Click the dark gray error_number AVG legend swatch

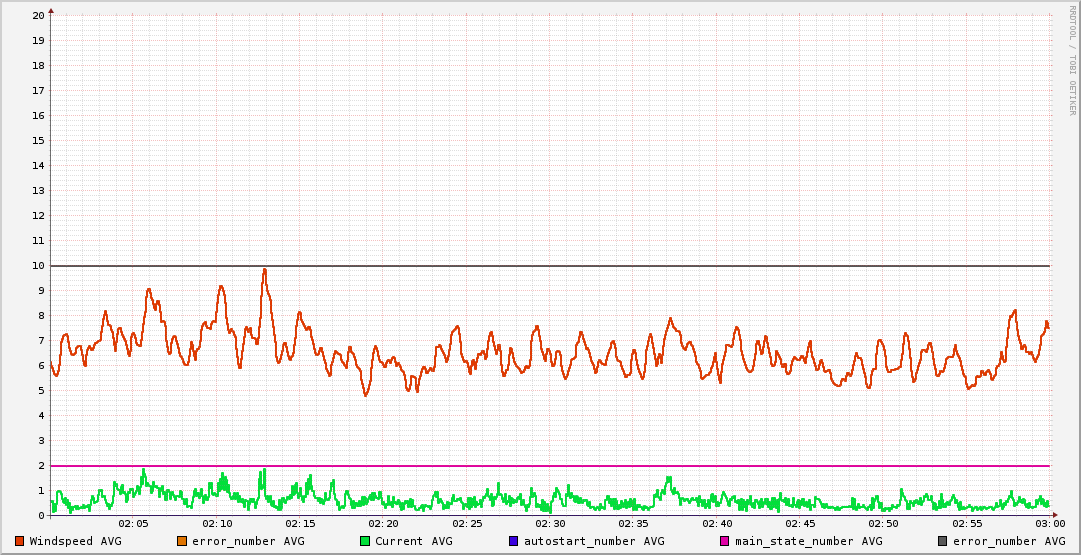coord(943,541)
